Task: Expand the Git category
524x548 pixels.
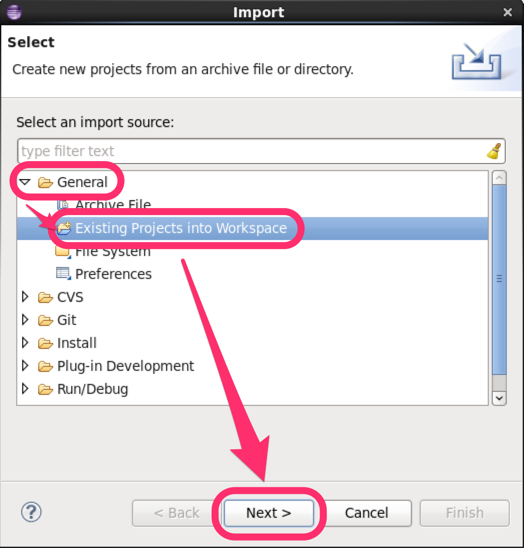Action: pos(25,319)
